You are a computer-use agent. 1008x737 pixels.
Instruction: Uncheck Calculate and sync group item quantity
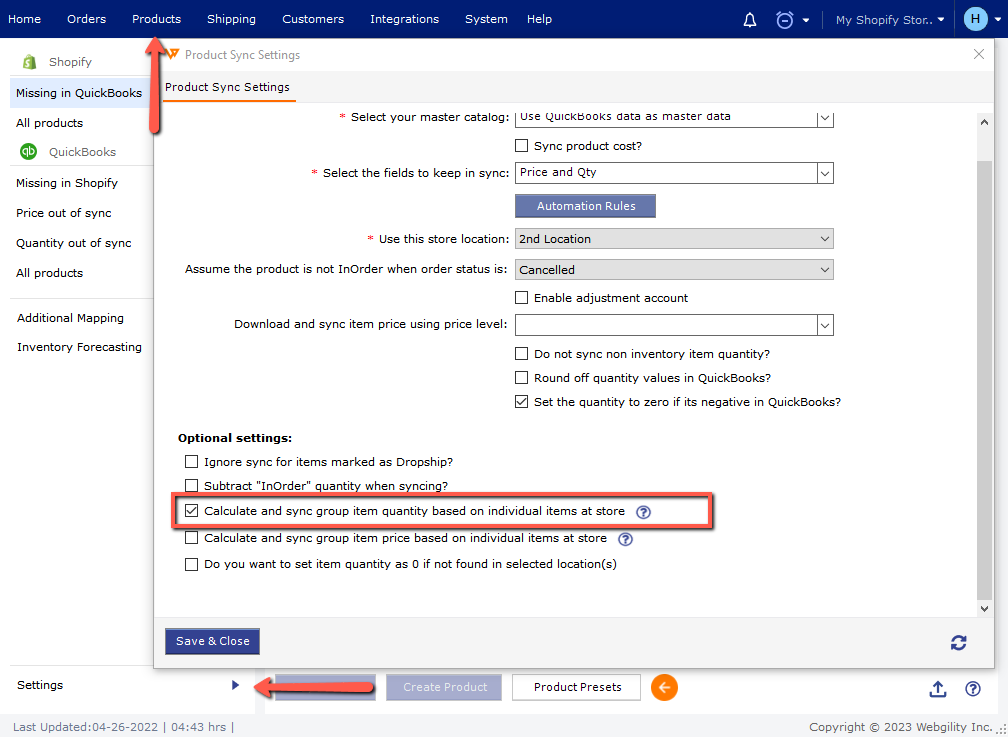191,511
